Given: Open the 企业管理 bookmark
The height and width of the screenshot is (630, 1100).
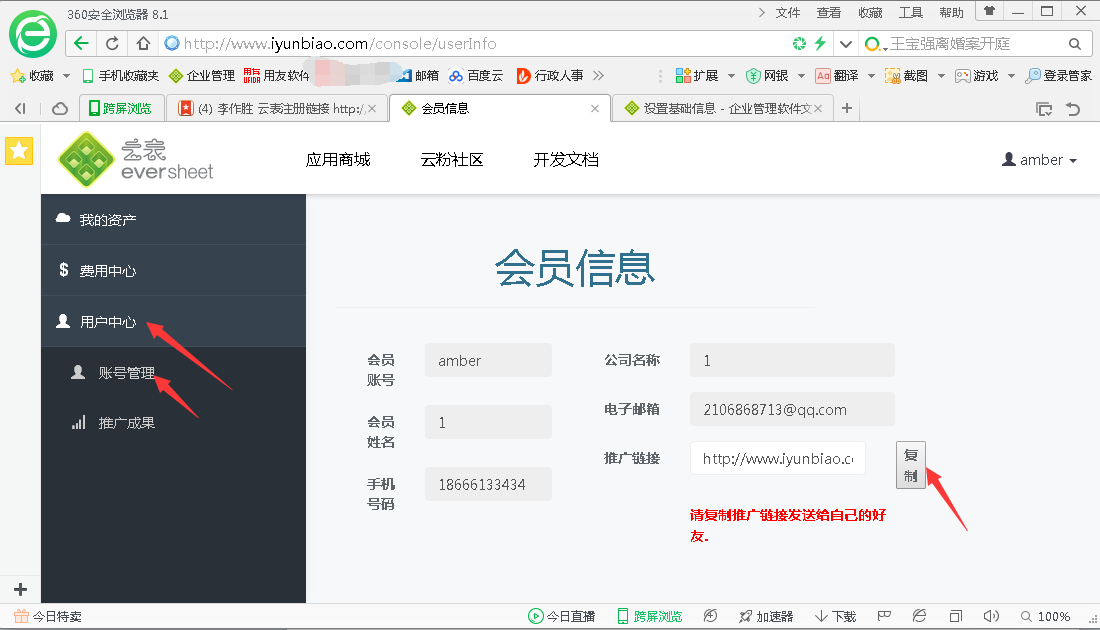Looking at the screenshot, I should (202, 76).
